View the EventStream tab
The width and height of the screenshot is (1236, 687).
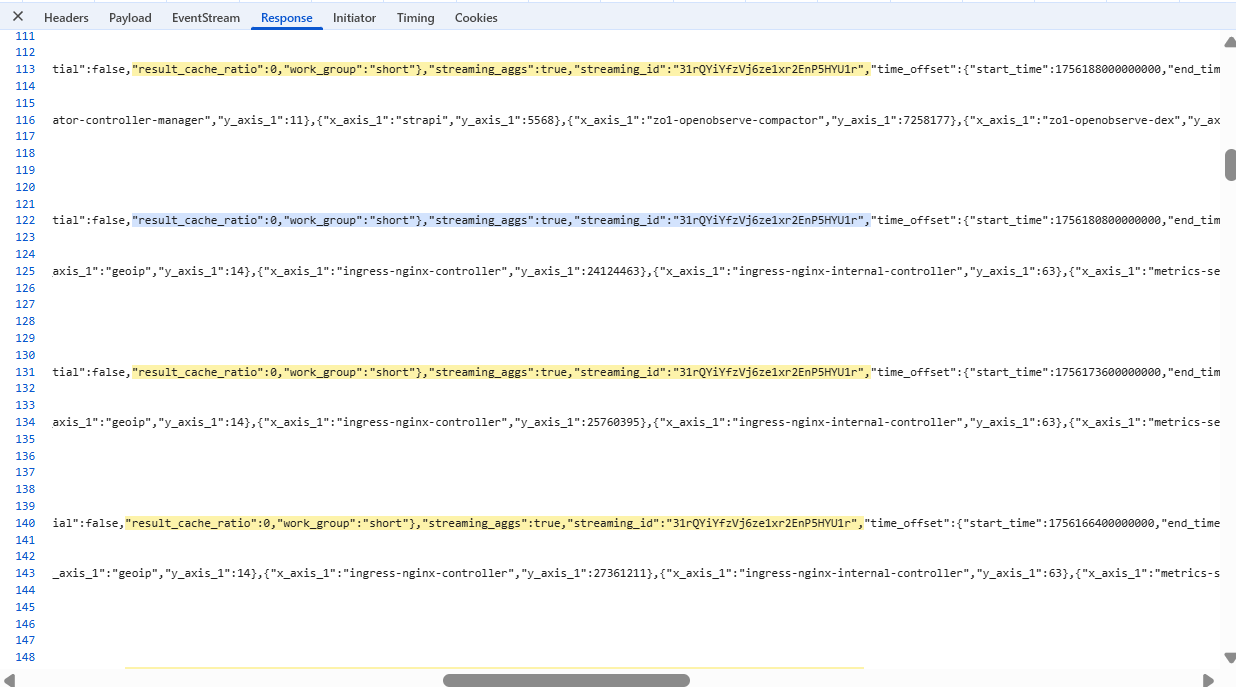205,17
